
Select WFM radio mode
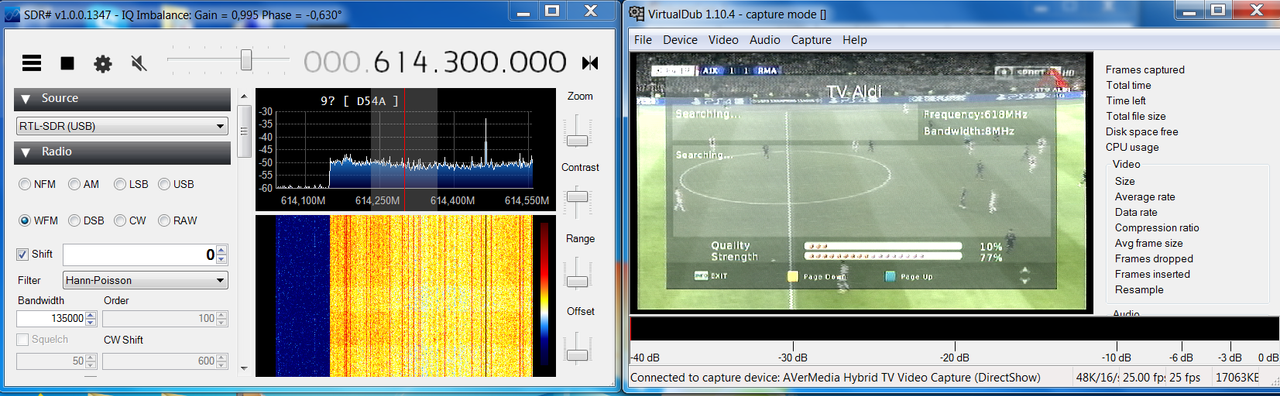point(39,220)
